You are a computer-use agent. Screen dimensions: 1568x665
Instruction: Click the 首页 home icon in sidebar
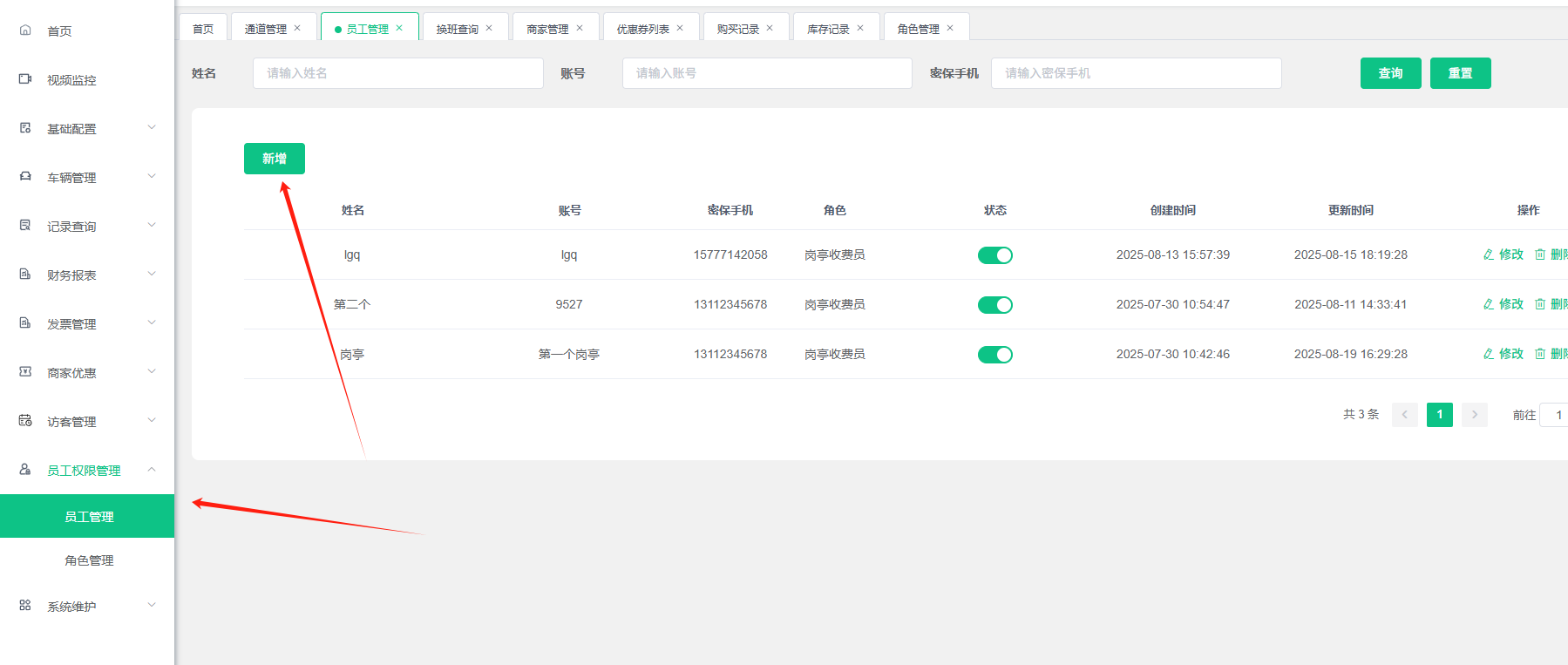[25, 31]
